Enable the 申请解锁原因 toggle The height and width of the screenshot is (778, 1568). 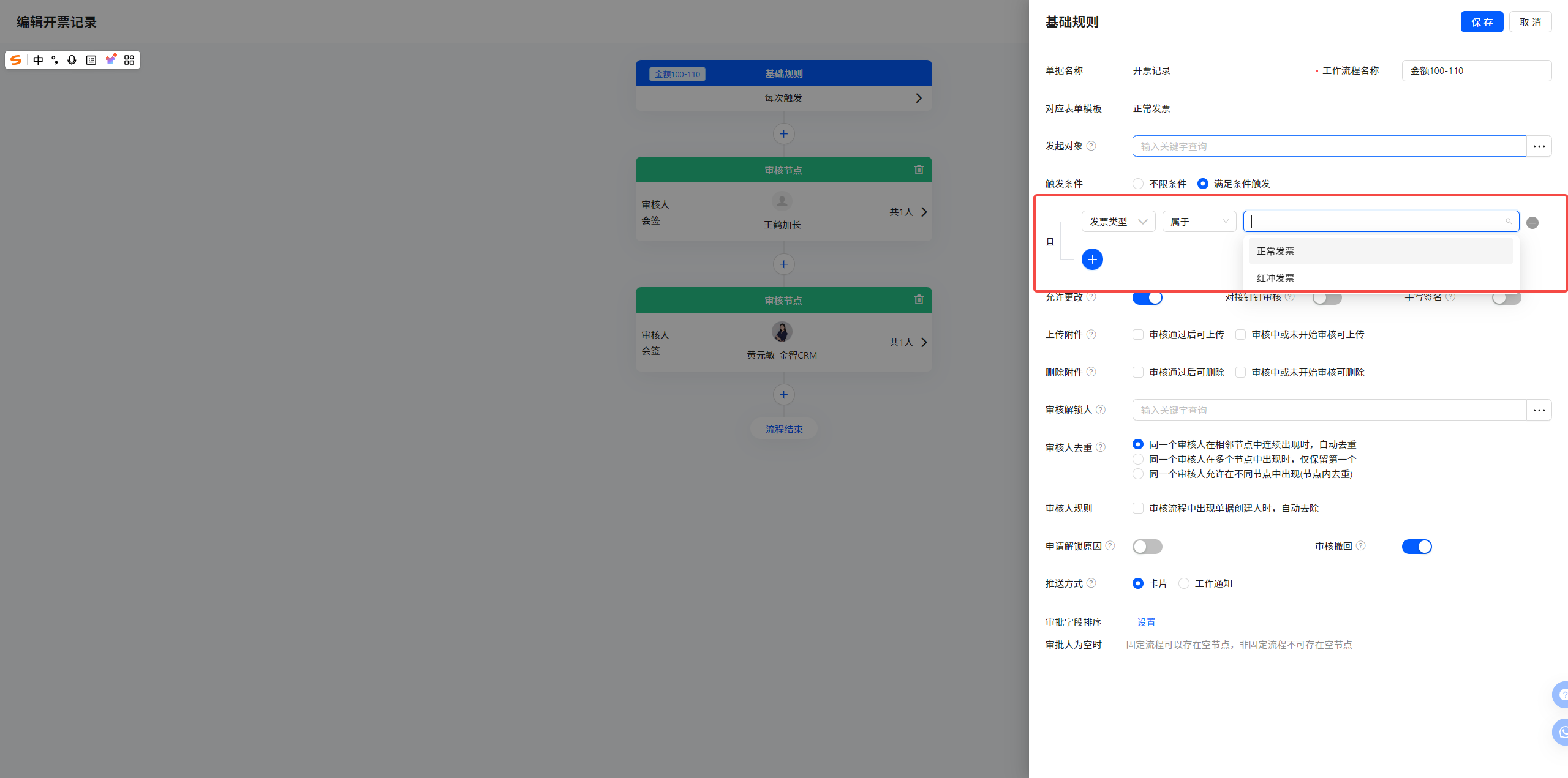point(1147,546)
